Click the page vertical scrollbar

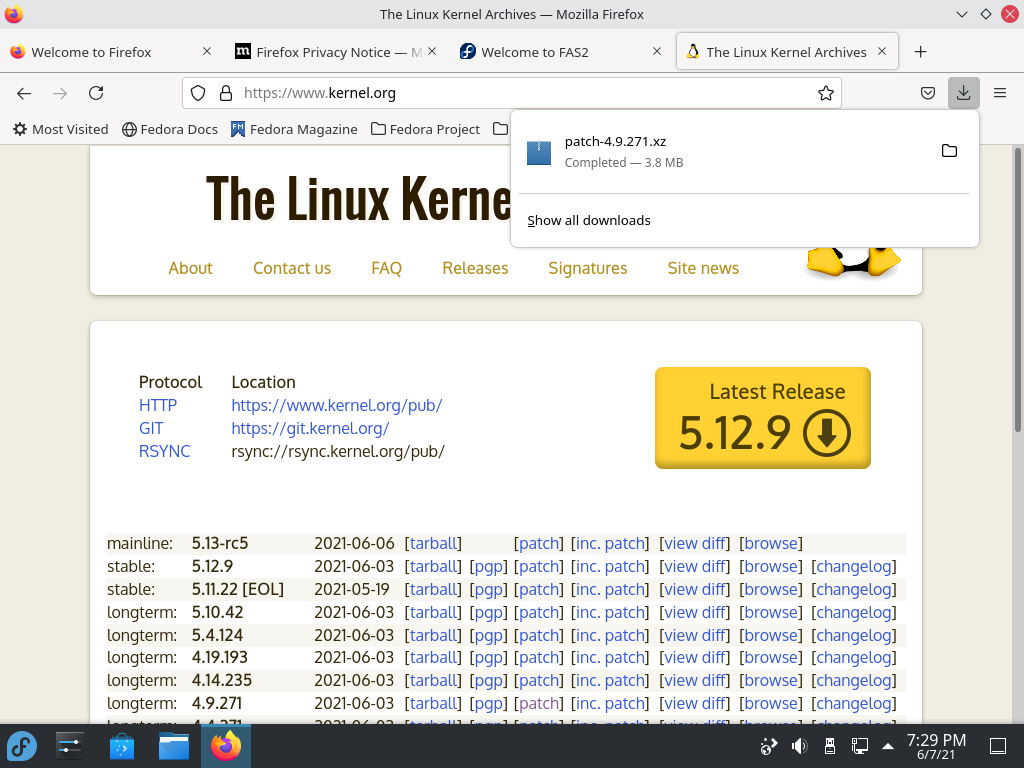[x=1017, y=291]
